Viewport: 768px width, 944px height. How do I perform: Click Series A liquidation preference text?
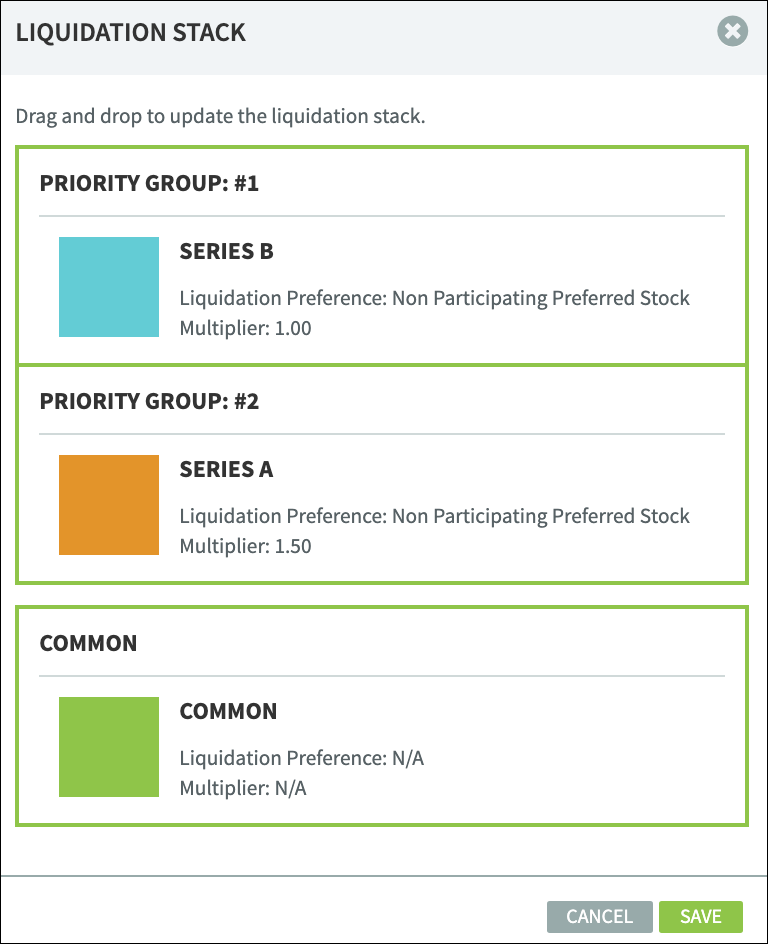coord(435,516)
